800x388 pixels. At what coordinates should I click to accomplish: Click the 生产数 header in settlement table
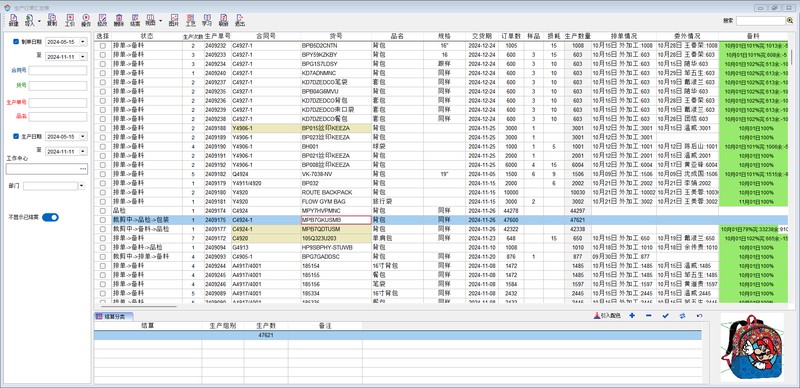pyautogui.click(x=266, y=325)
